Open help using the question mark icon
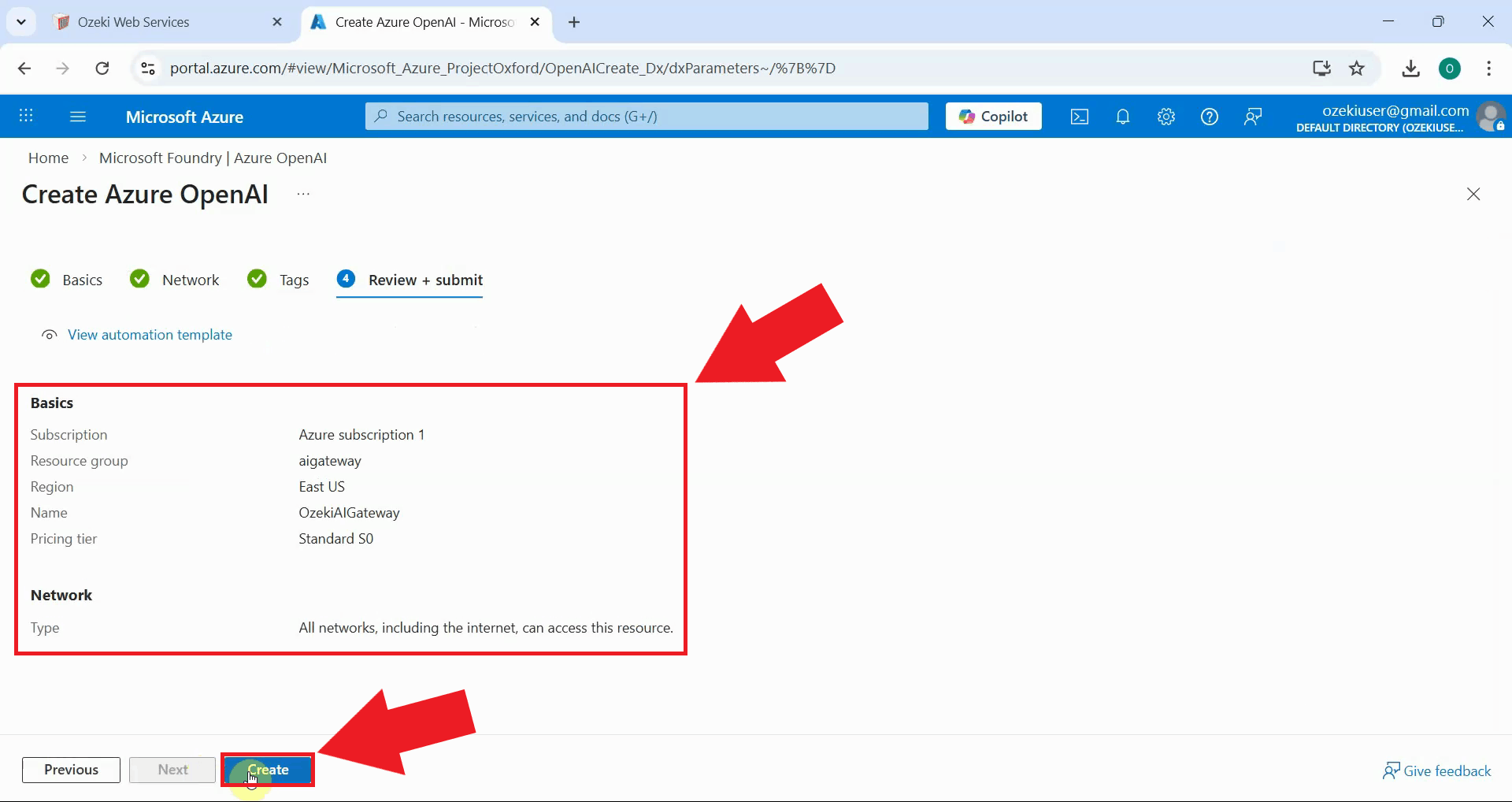 [1209, 116]
